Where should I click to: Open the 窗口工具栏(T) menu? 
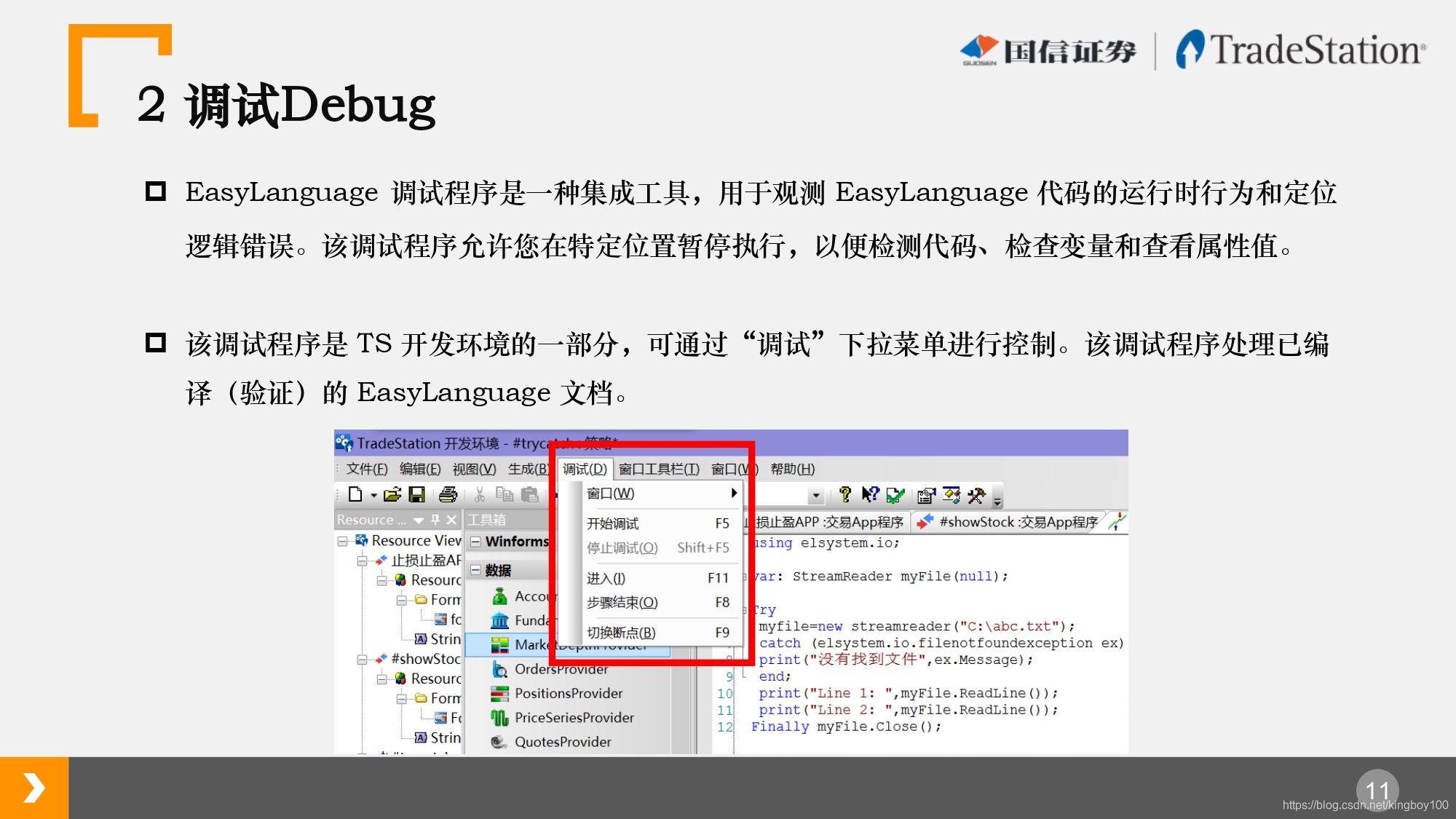pyautogui.click(x=659, y=470)
